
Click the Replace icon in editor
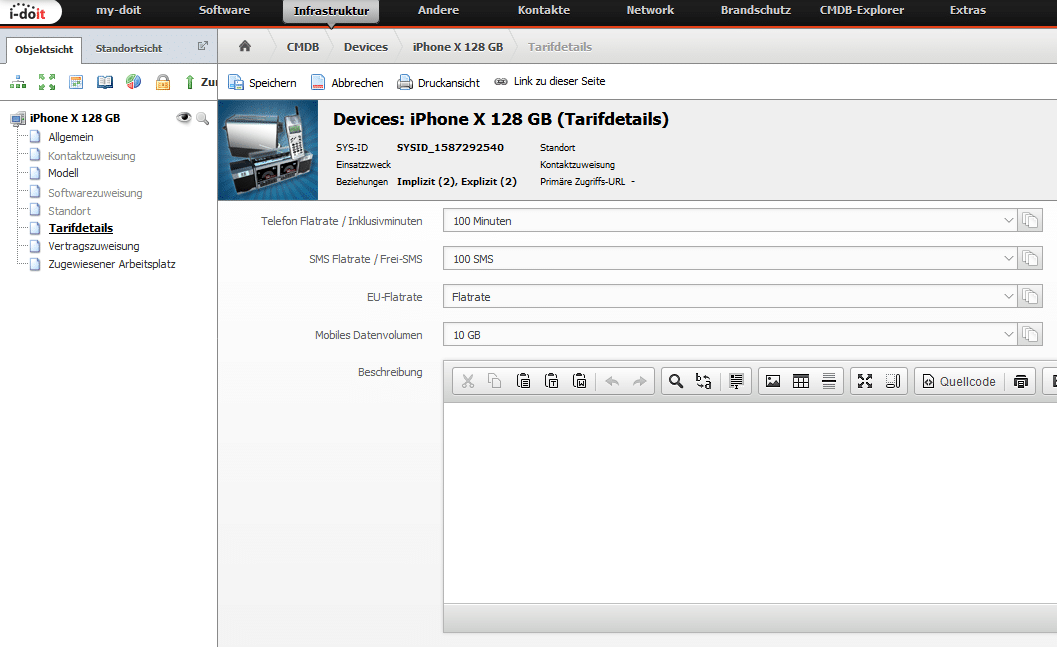tap(704, 381)
